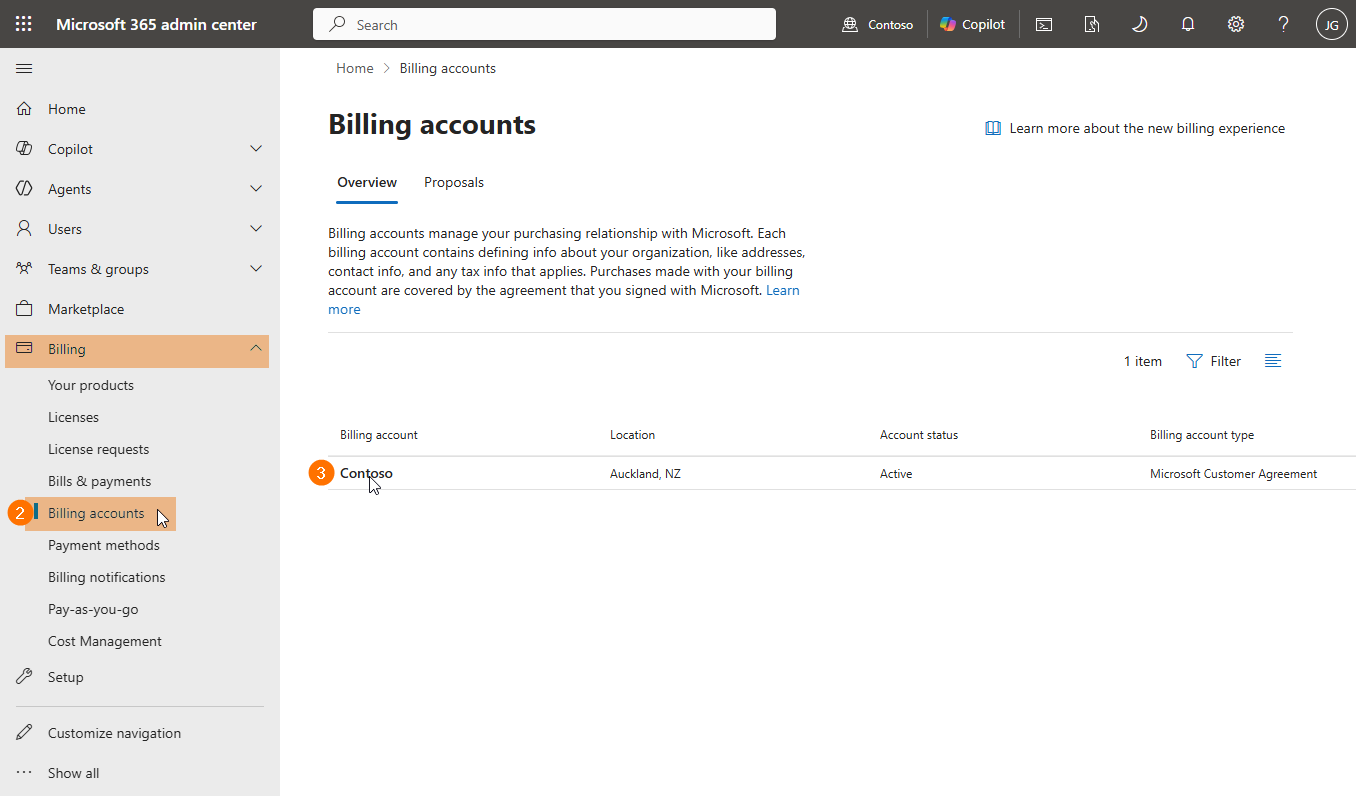1356x796 pixels.
Task: Click the Copilot button in header
Action: [973, 24]
